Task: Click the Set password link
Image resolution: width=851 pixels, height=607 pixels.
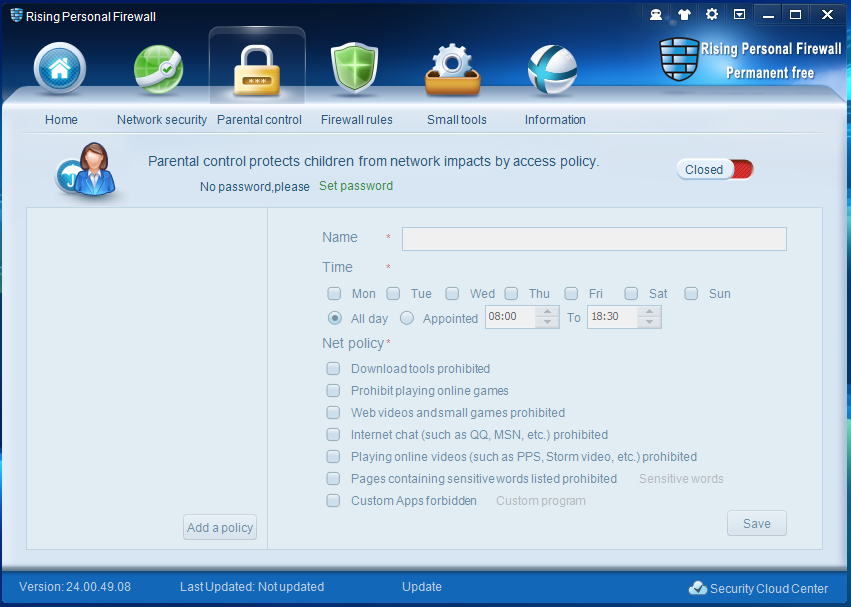Action: point(356,186)
